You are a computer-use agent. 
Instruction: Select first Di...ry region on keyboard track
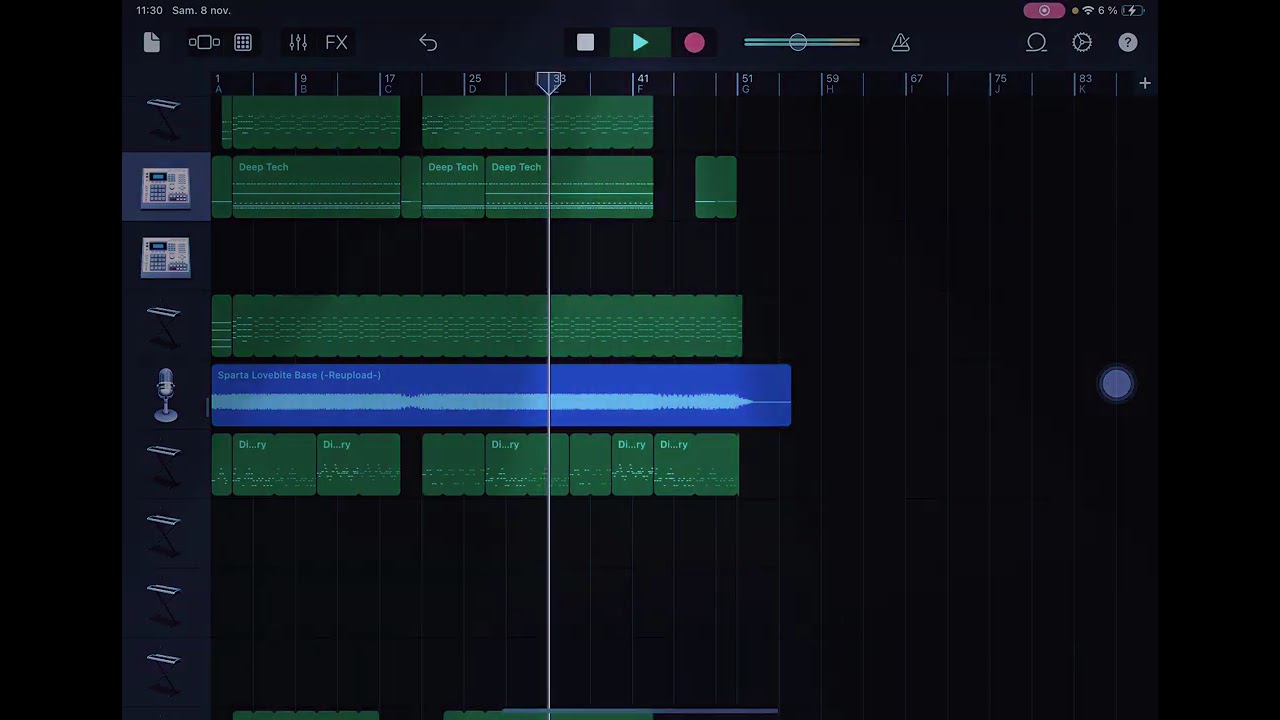pyautogui.click(x=274, y=465)
